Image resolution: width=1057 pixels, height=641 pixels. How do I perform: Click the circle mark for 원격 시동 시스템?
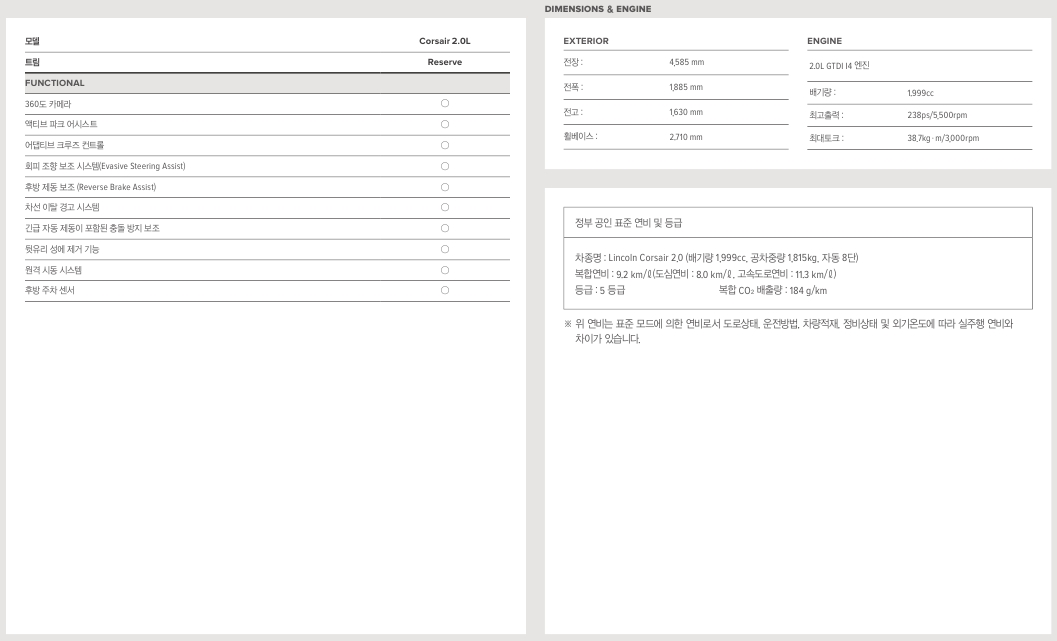[445, 270]
